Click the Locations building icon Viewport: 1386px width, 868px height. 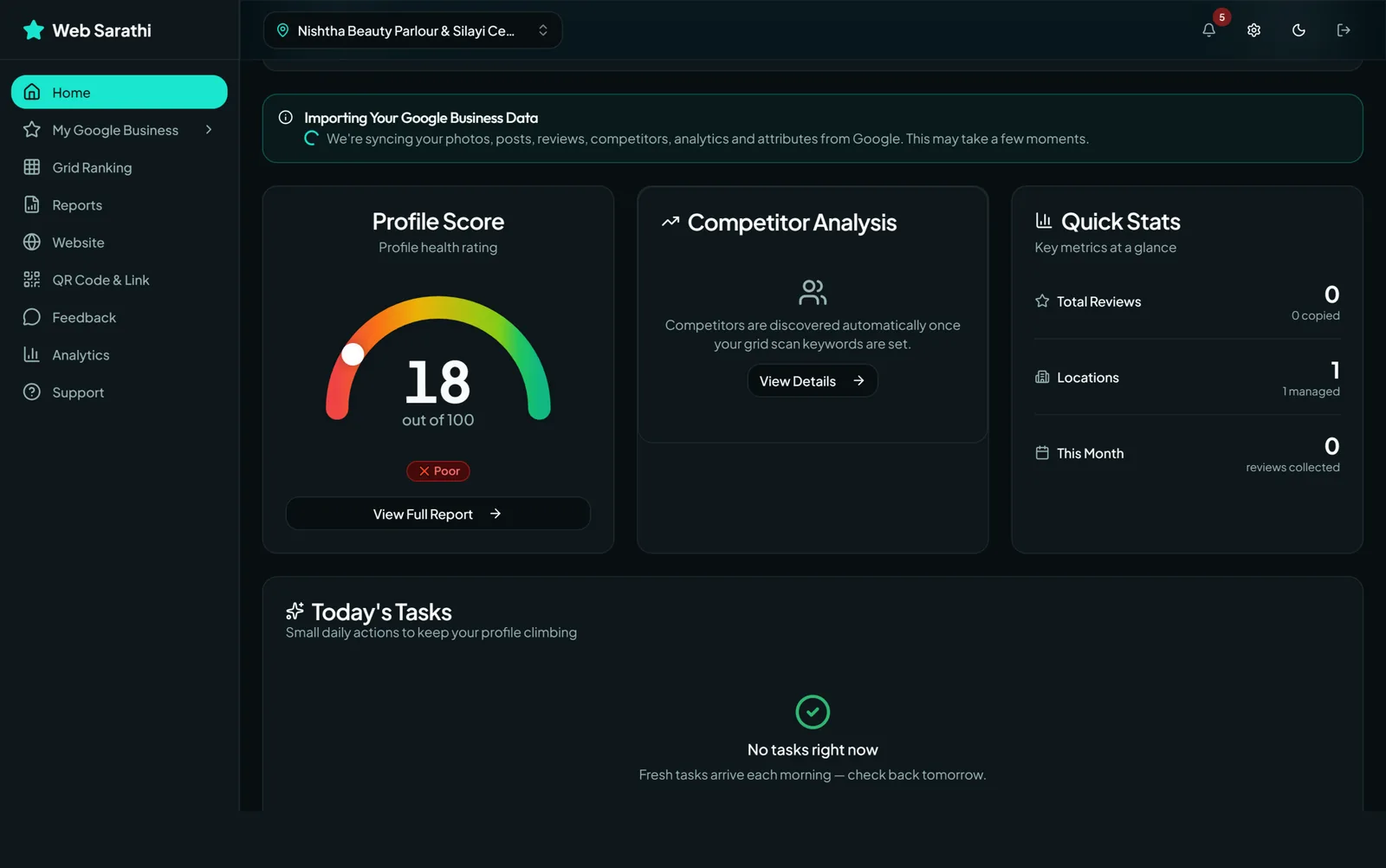point(1042,378)
